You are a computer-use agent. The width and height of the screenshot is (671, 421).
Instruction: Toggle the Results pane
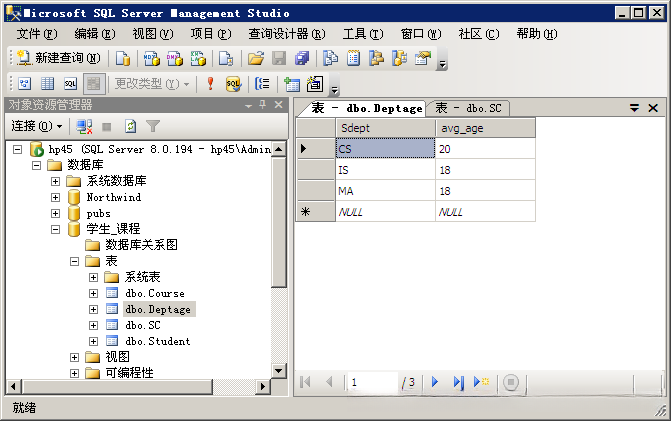click(x=94, y=84)
